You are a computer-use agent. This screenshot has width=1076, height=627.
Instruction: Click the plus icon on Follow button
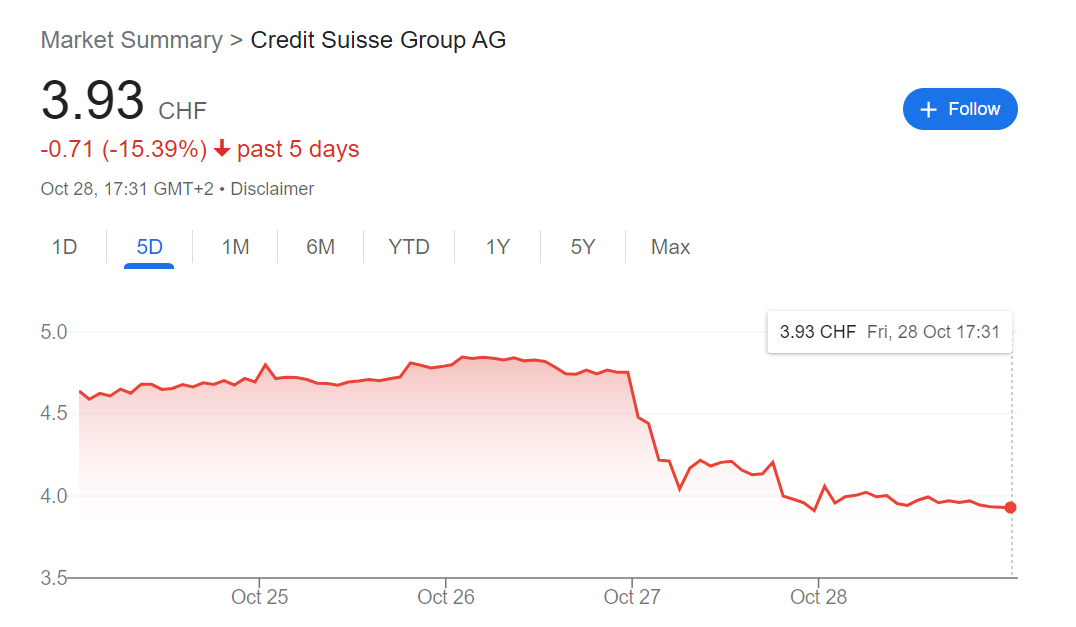point(928,110)
